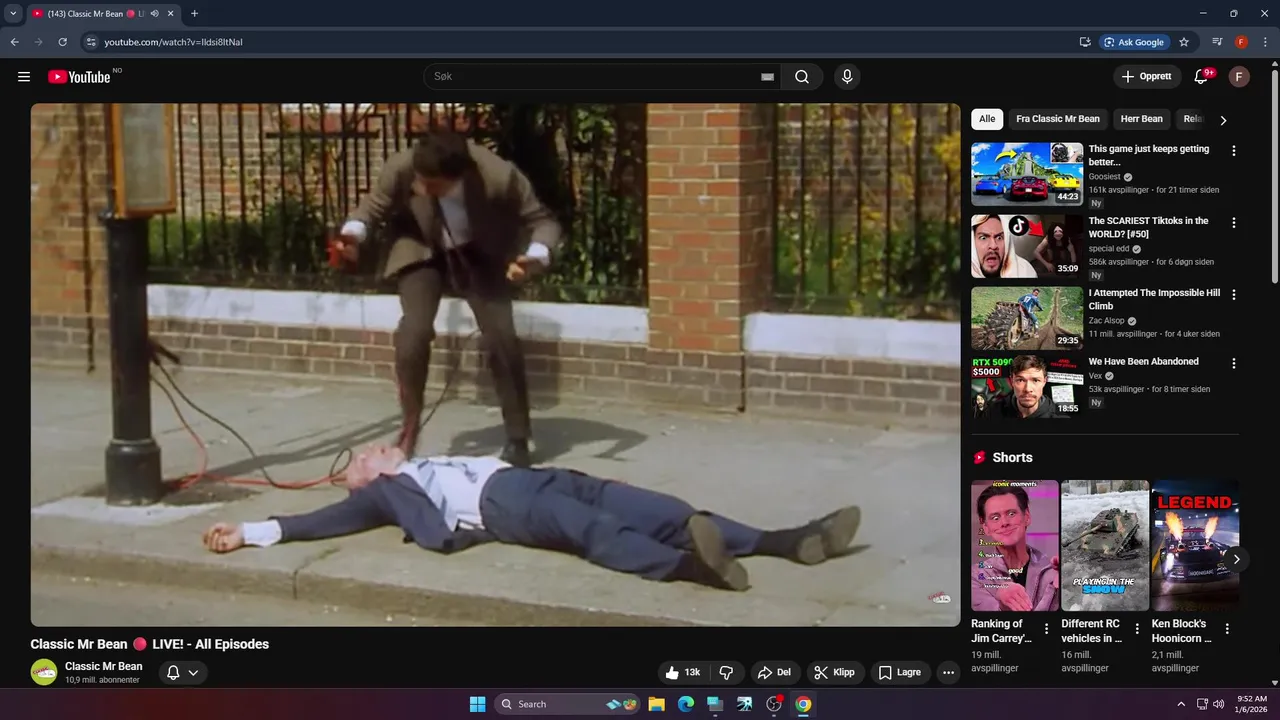Open the on-screen keyboard in the search box
Screen dimensions: 1280x720
767,77
